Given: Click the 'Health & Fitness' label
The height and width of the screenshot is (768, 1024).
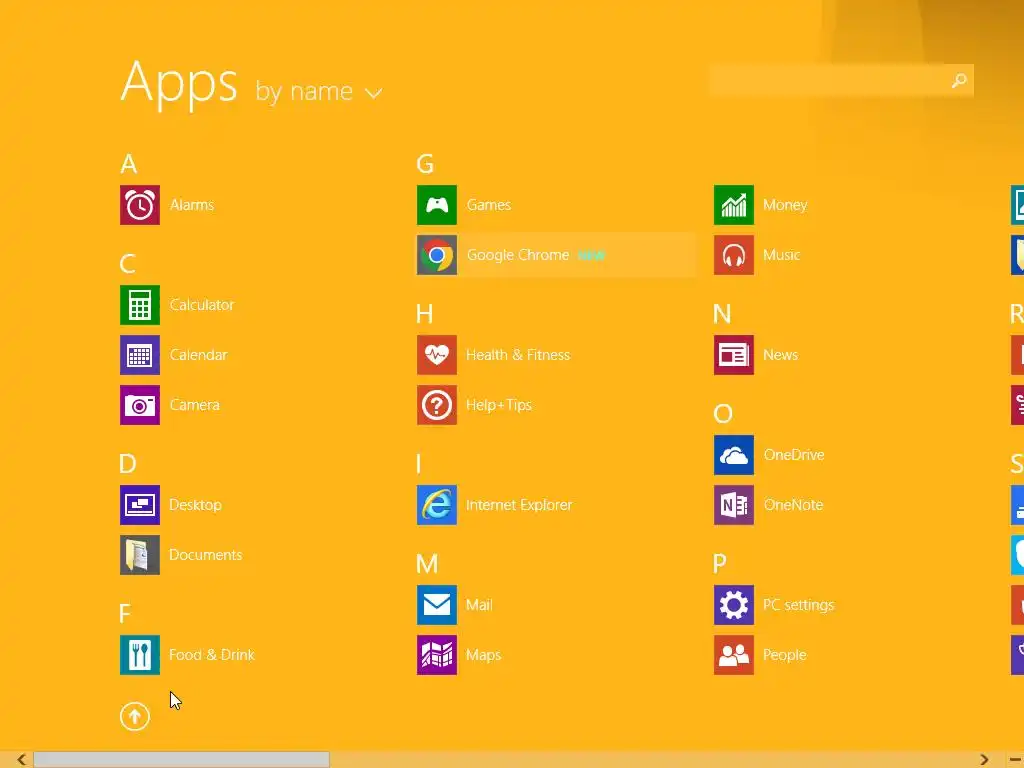Looking at the screenshot, I should 519,355.
